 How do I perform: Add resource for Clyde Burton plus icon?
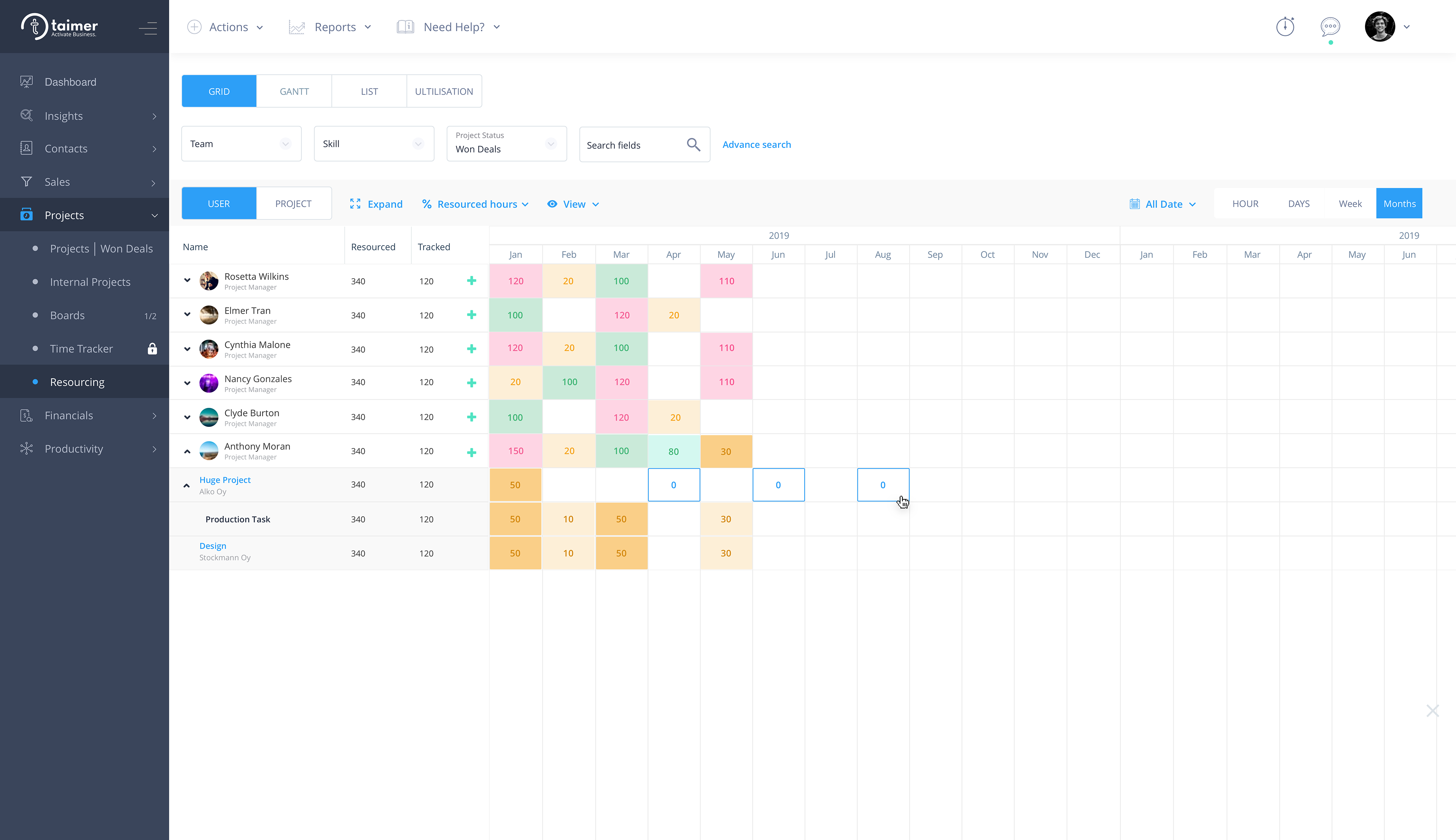point(471,417)
